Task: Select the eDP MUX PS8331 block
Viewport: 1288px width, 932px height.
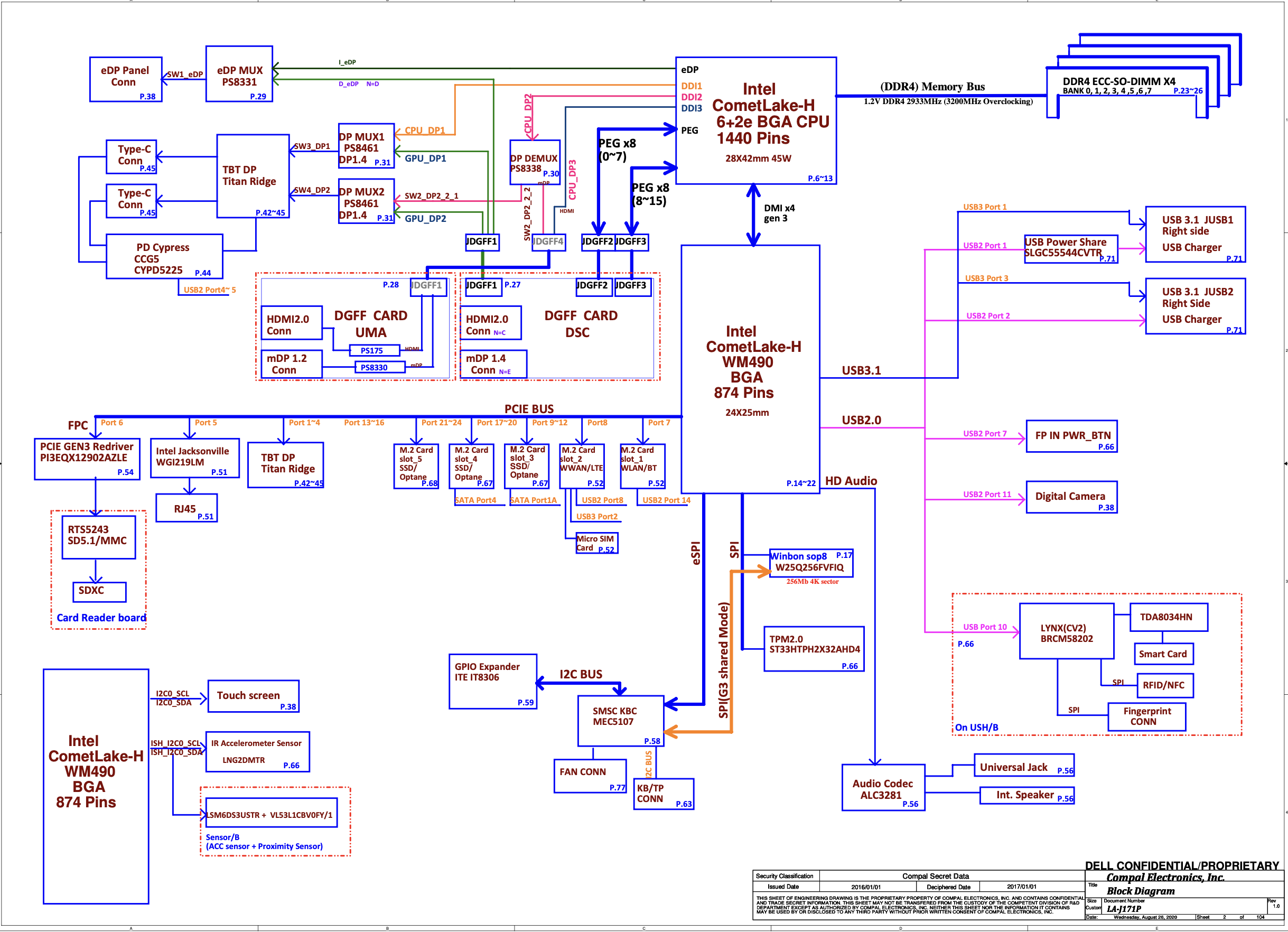Action: (239, 74)
